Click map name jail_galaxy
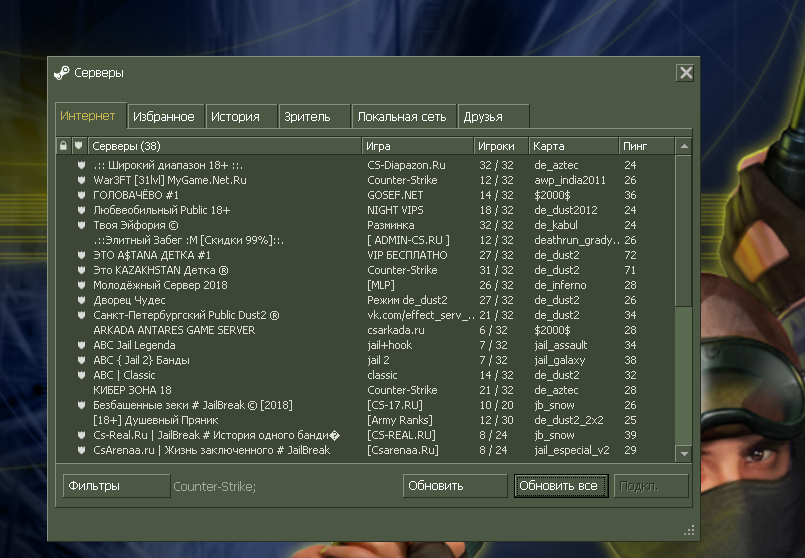The width and height of the screenshot is (805, 558). click(560, 360)
